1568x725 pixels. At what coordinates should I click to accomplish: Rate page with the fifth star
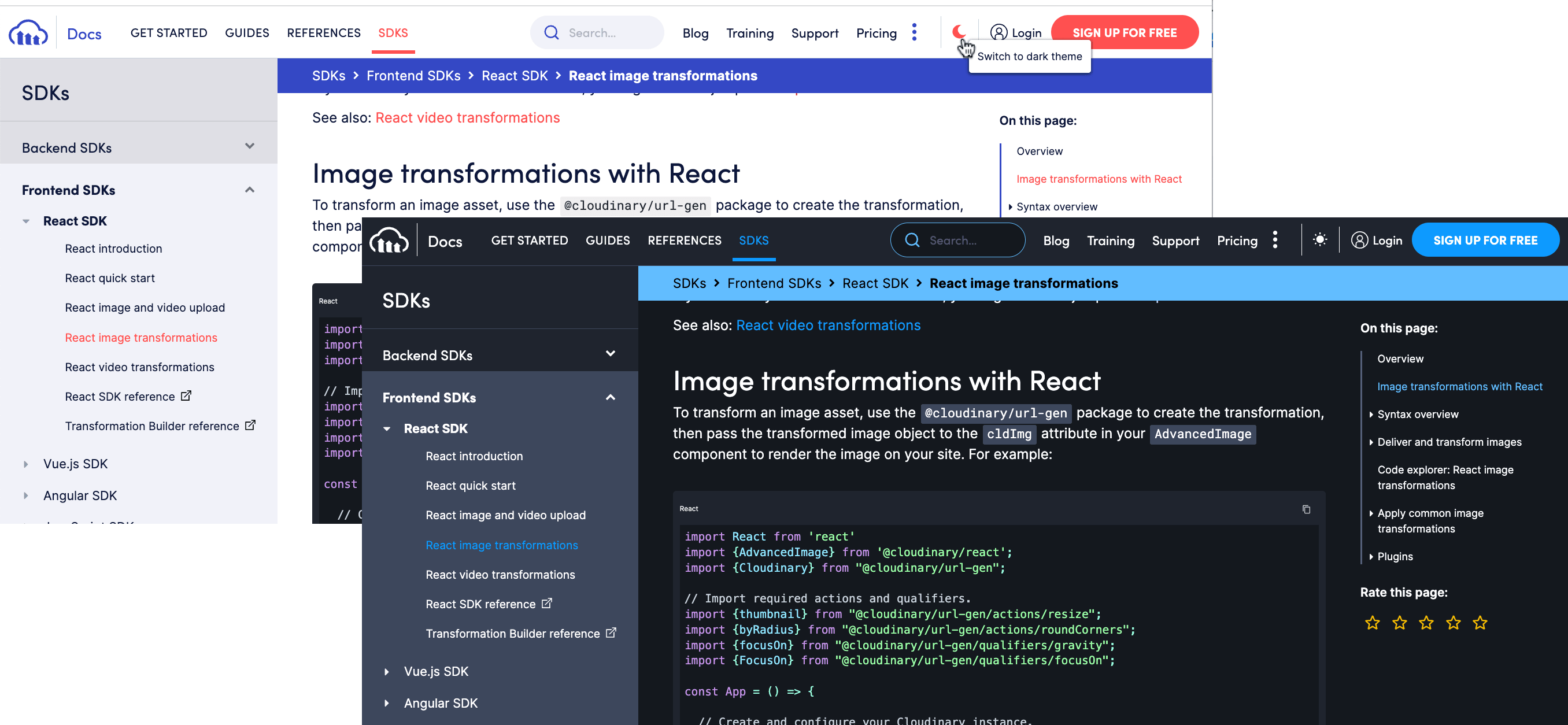tap(1480, 623)
